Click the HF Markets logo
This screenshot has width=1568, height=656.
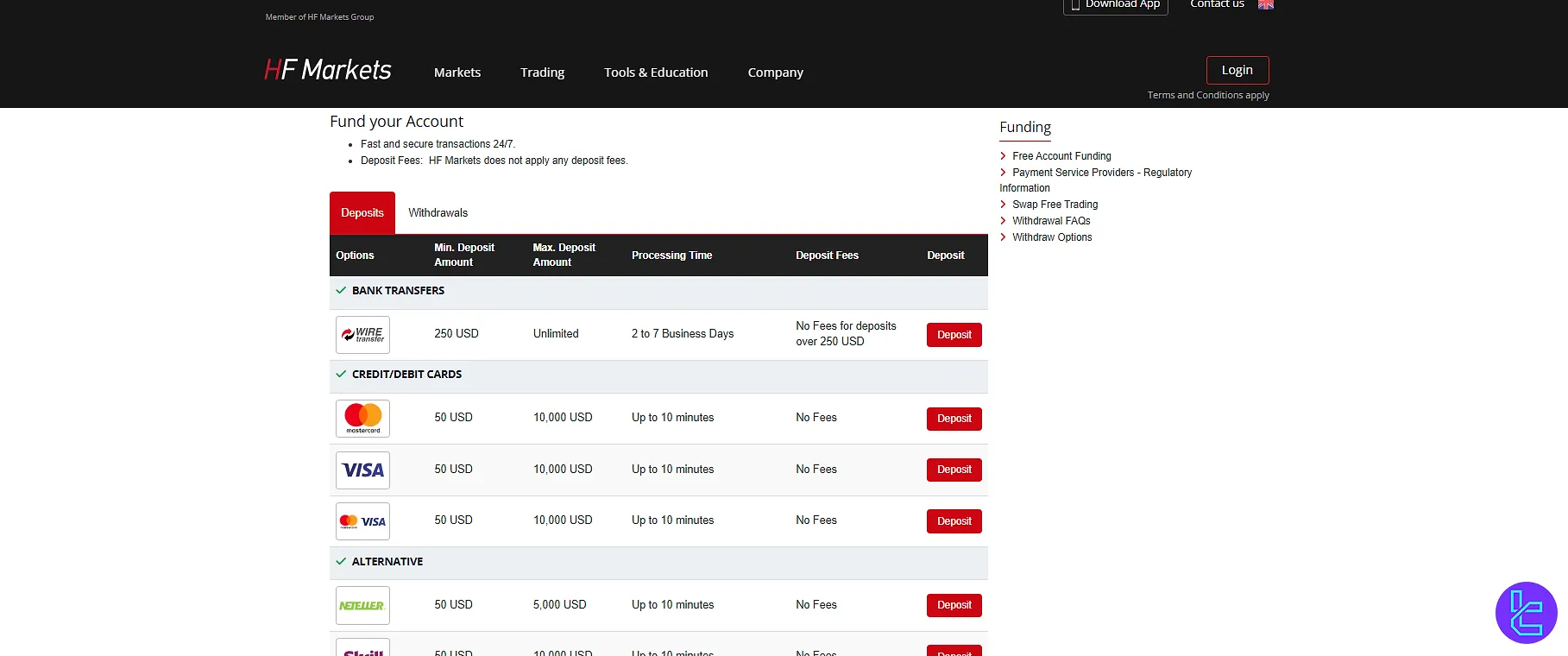tap(328, 70)
